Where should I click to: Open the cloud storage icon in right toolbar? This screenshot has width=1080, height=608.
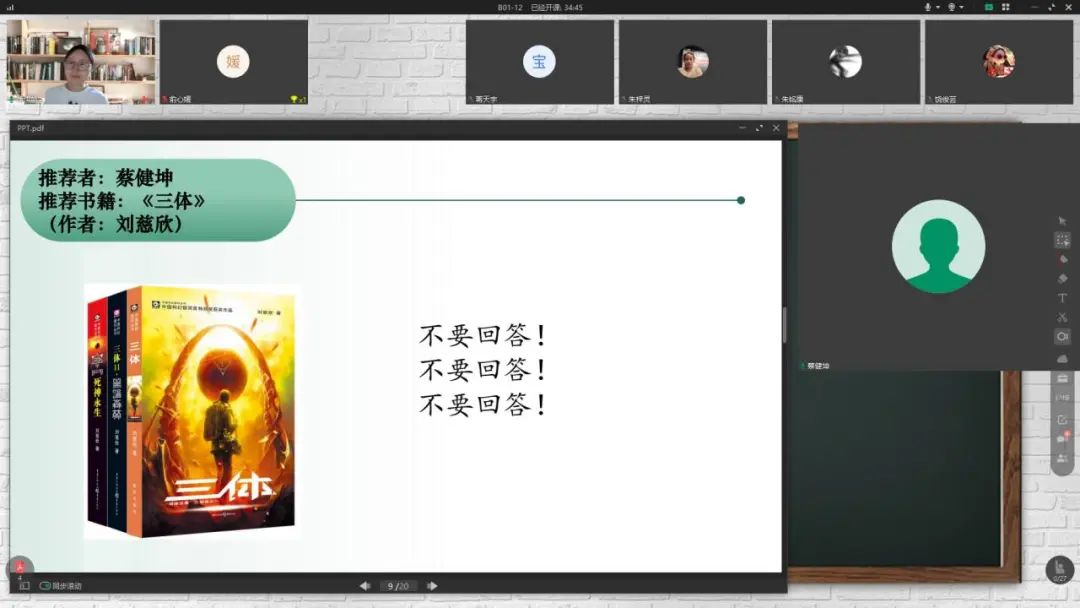click(x=1062, y=358)
